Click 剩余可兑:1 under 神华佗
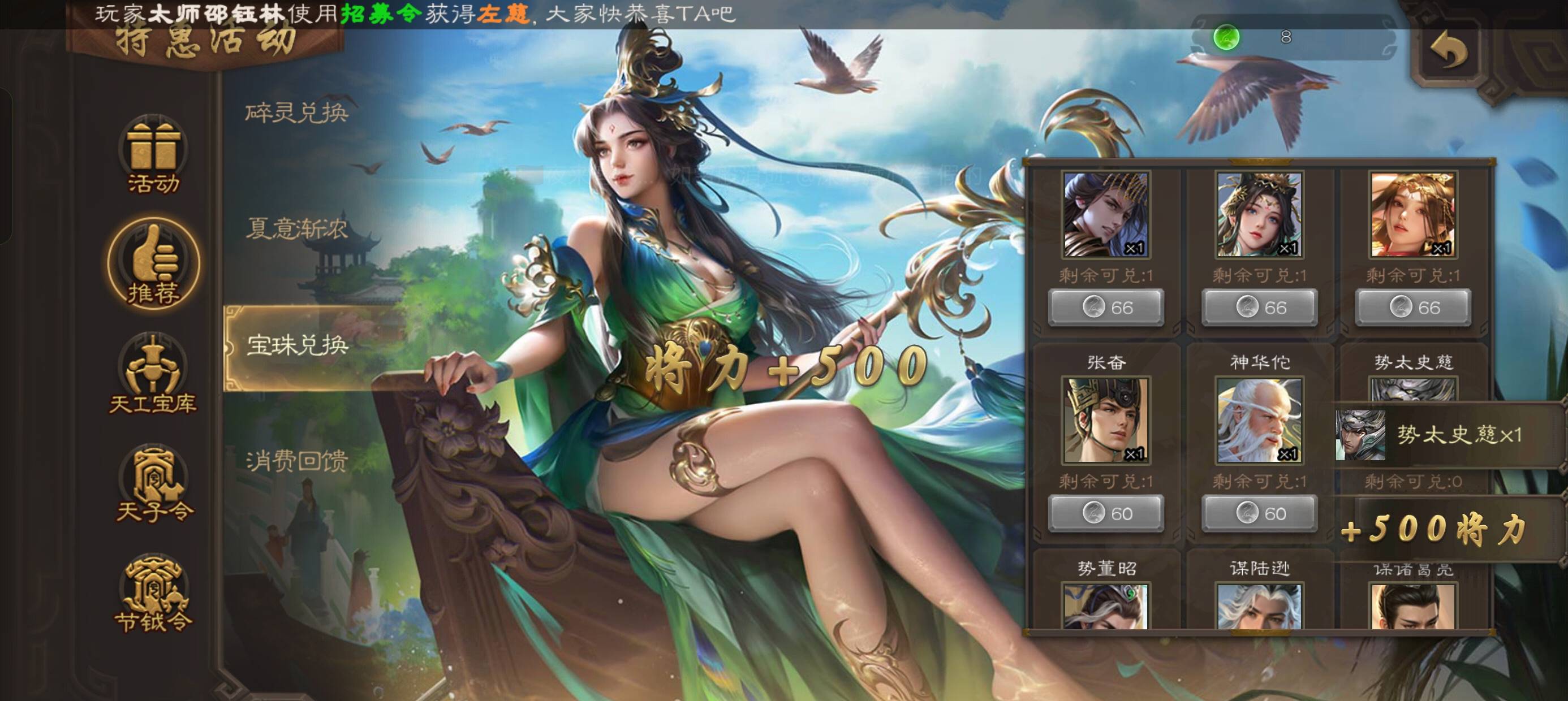Image resolution: width=1568 pixels, height=701 pixels. point(1259,482)
